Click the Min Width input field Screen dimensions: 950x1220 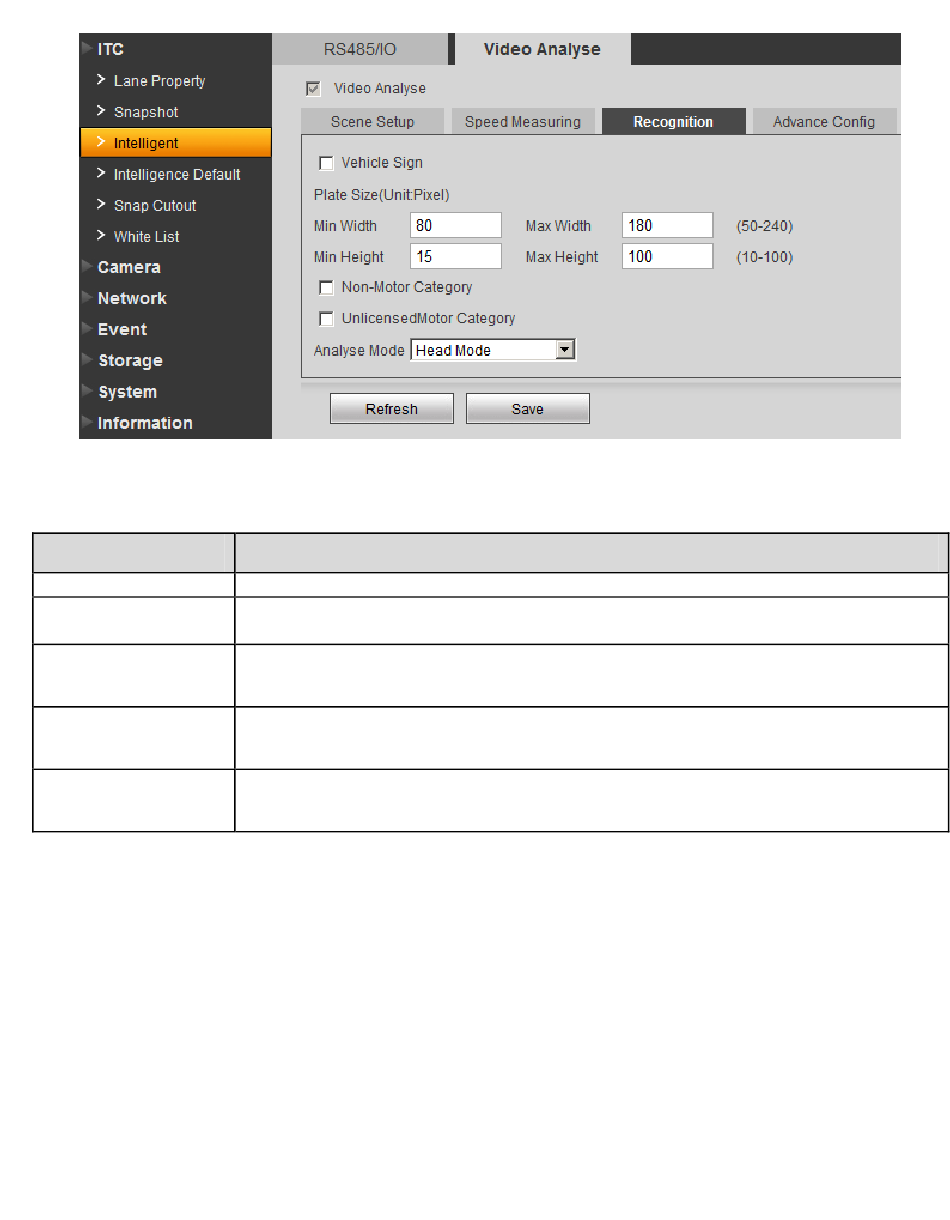[x=455, y=226]
